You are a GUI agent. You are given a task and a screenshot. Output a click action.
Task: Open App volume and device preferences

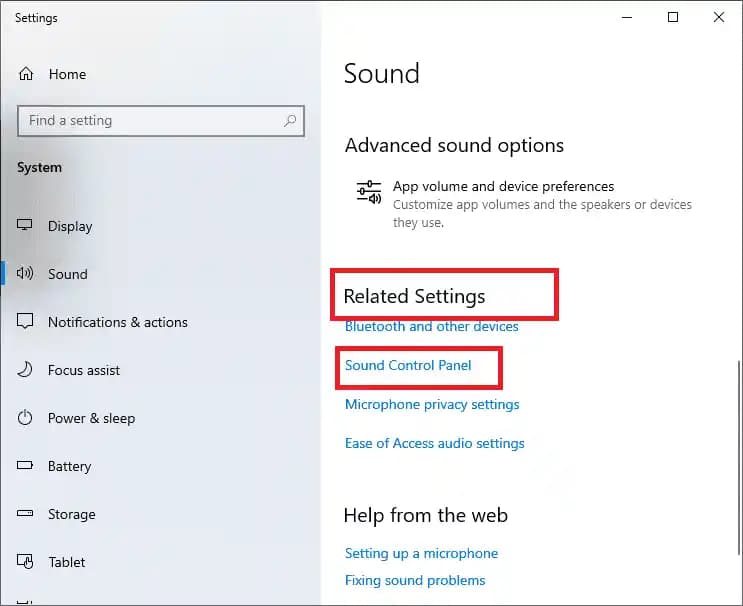tap(503, 186)
